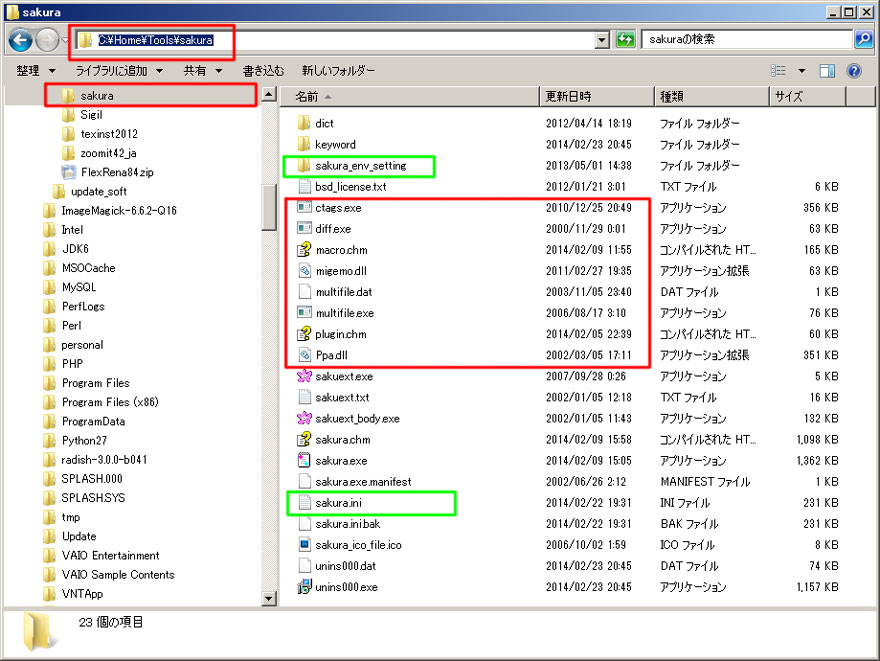
Task: Select zoomit42_ja folder in tree
Action: (108, 153)
